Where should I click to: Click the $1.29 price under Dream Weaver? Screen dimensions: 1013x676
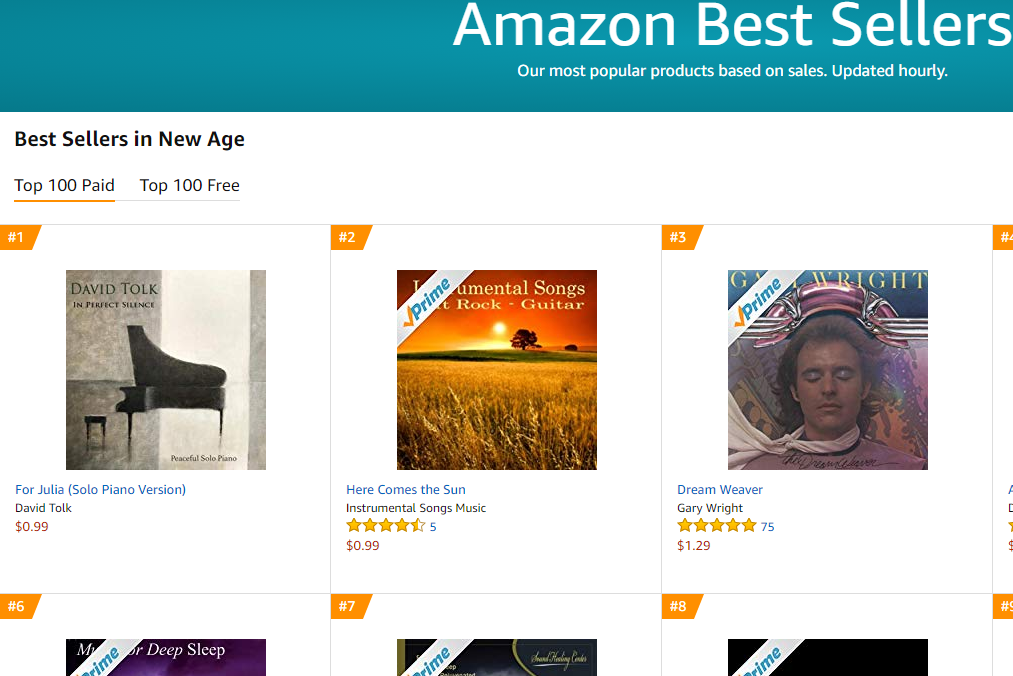(x=694, y=546)
